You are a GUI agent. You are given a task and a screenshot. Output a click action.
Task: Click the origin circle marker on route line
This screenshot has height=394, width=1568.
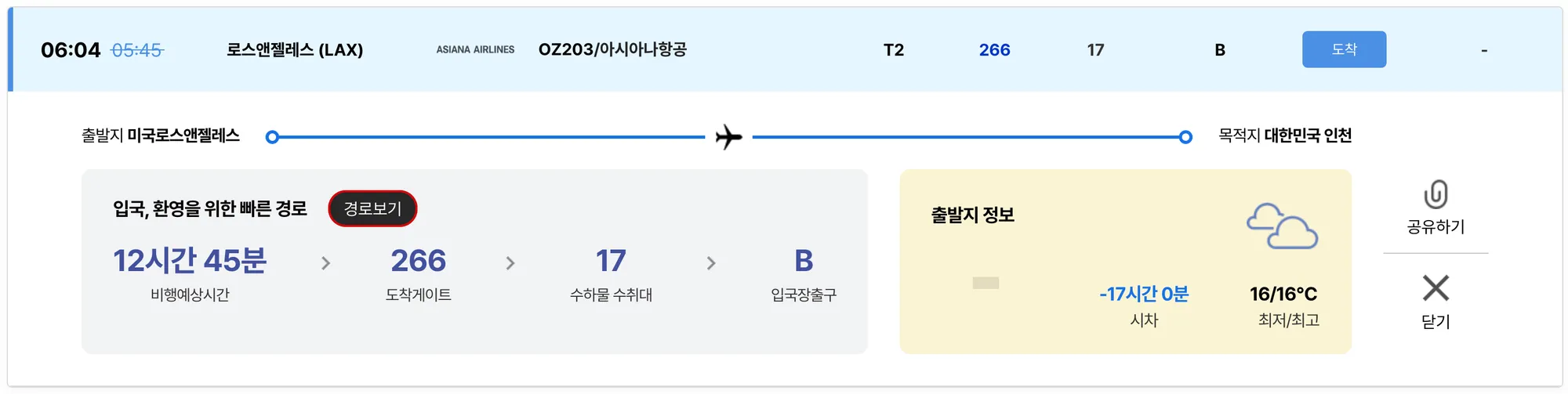[272, 137]
